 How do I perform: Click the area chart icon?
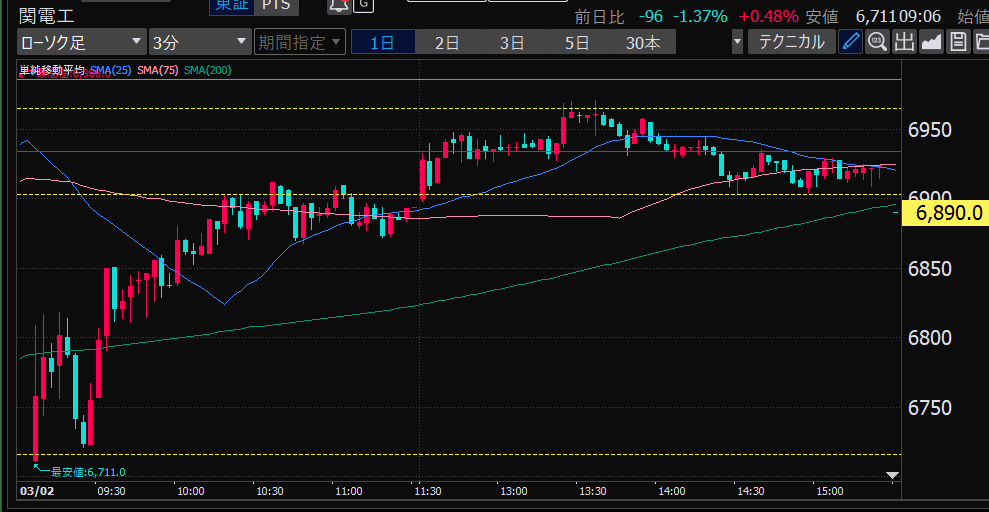pyautogui.click(x=931, y=41)
